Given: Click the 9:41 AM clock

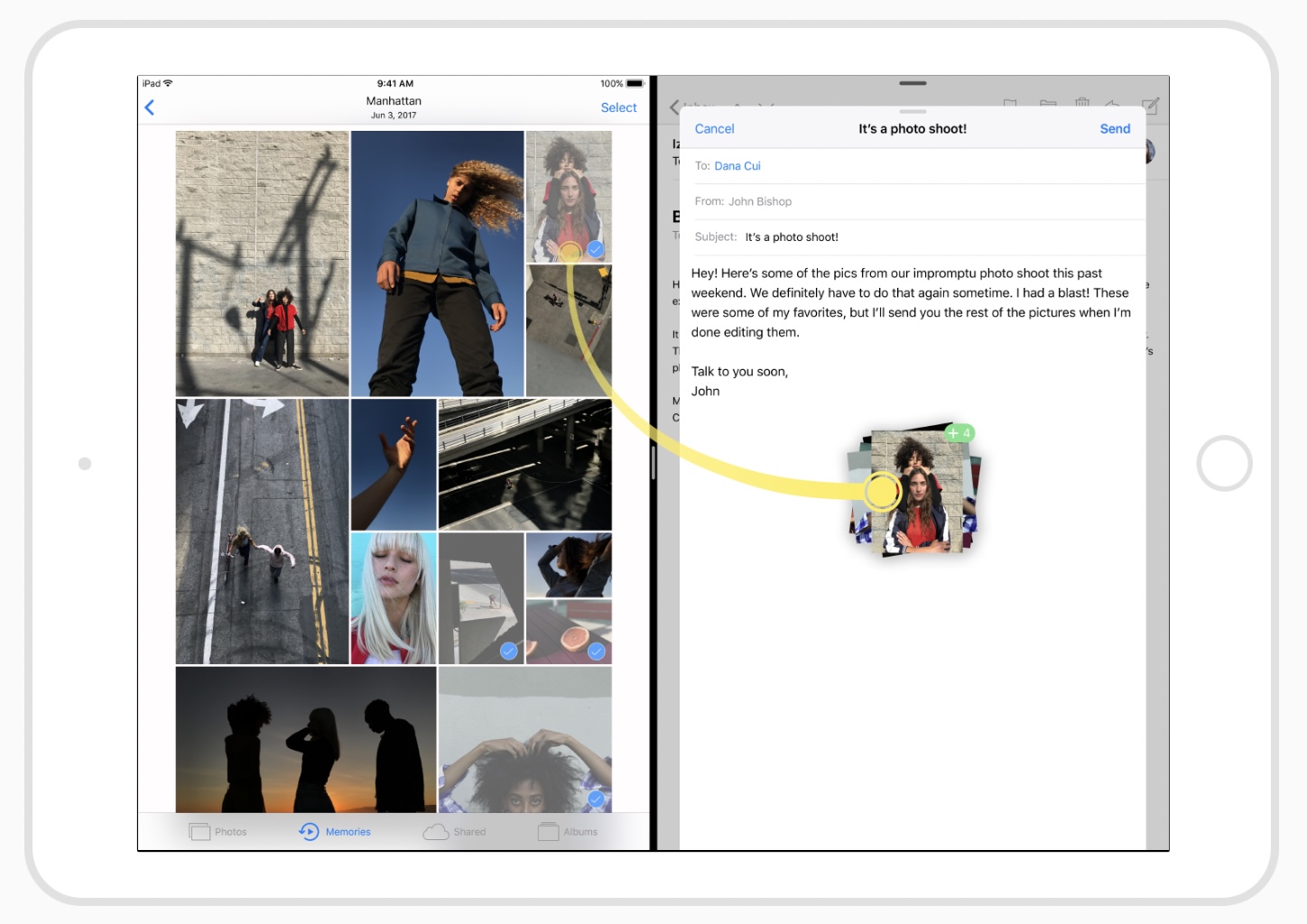Looking at the screenshot, I should pos(394,83).
